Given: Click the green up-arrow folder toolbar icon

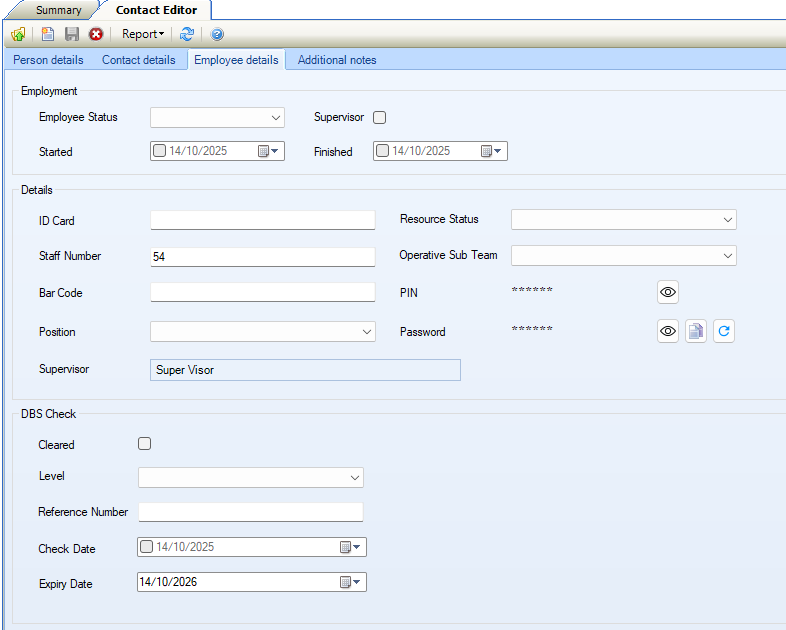Looking at the screenshot, I should click(18, 34).
